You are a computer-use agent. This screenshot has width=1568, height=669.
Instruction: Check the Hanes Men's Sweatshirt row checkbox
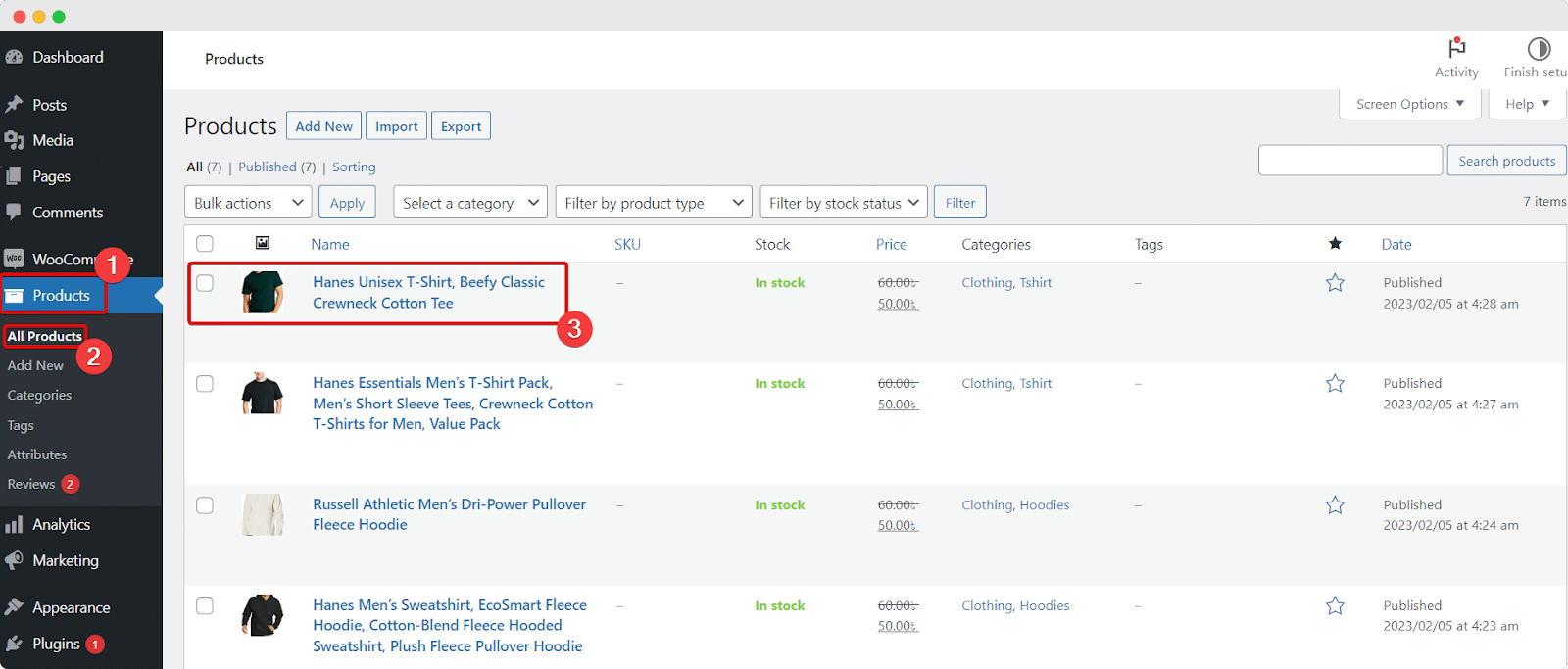pyautogui.click(x=205, y=606)
